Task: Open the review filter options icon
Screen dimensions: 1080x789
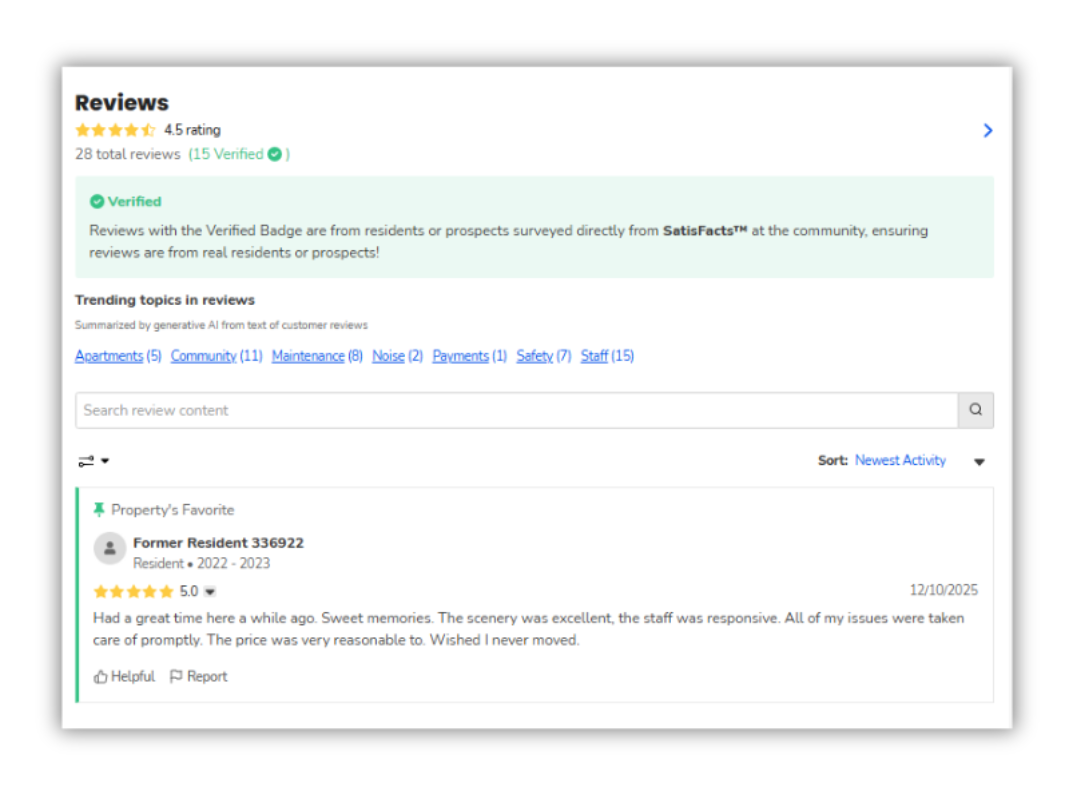Action: 93,461
